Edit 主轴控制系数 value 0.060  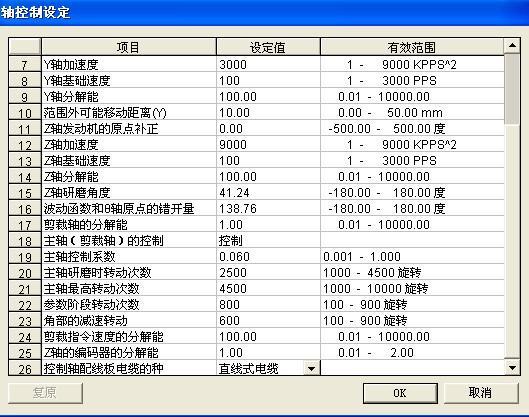268,257
